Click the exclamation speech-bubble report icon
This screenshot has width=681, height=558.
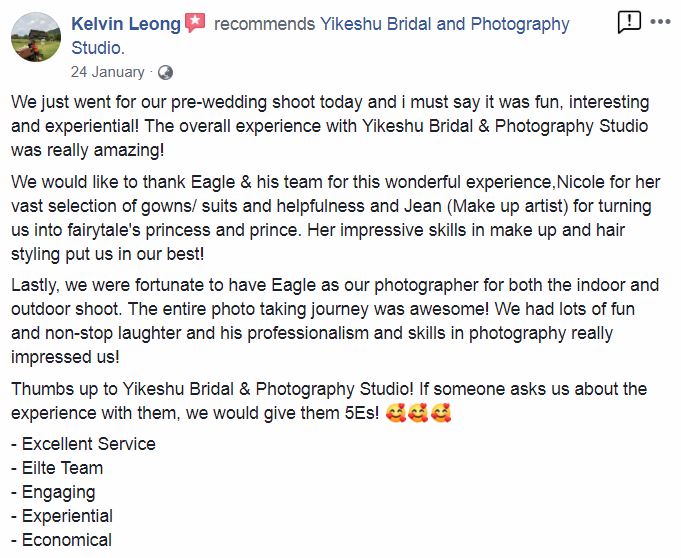[x=629, y=22]
